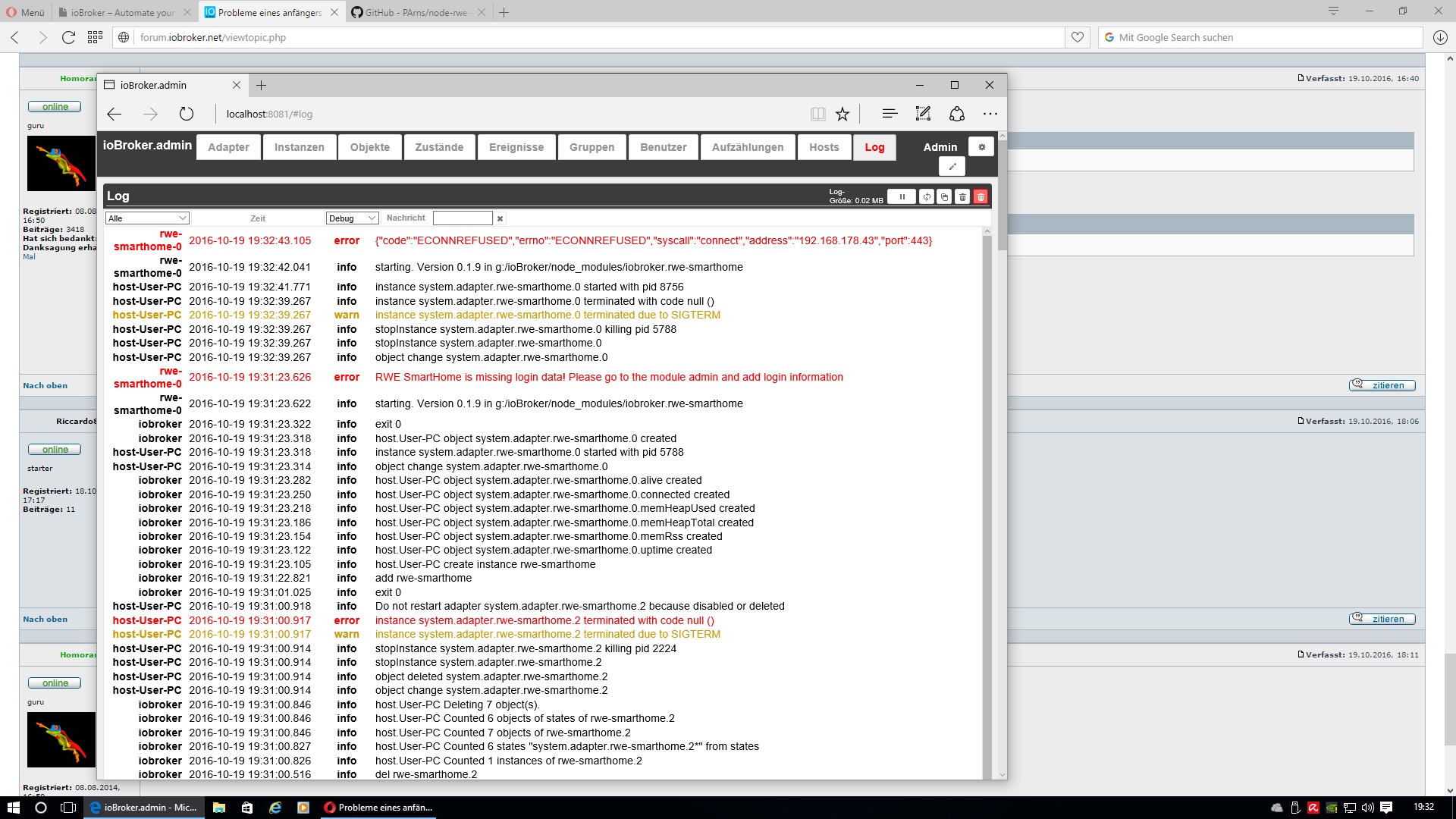
Task: Click the first forum 'zitieren' button
Action: pos(1382,385)
